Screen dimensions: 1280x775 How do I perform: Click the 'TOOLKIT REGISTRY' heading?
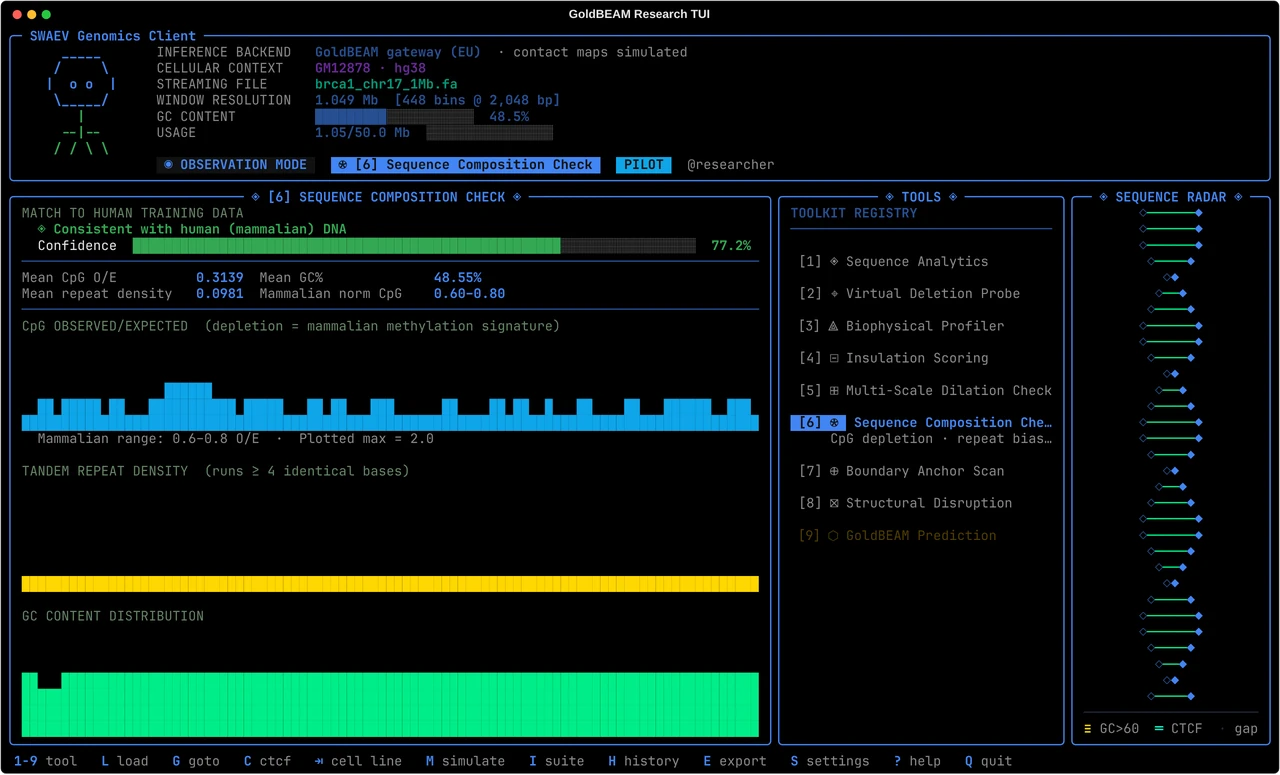(x=854, y=213)
